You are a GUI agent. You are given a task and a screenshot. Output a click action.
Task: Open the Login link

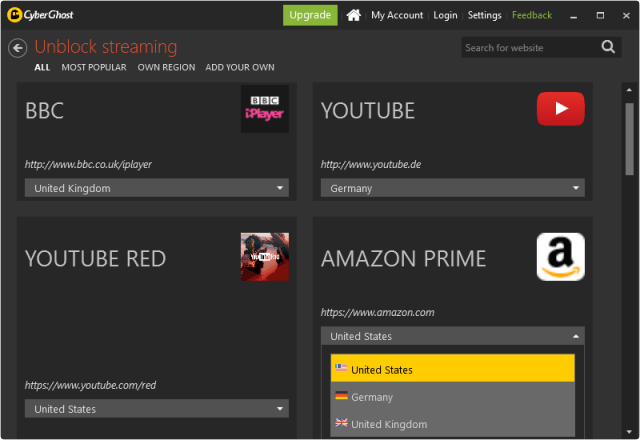tap(445, 15)
